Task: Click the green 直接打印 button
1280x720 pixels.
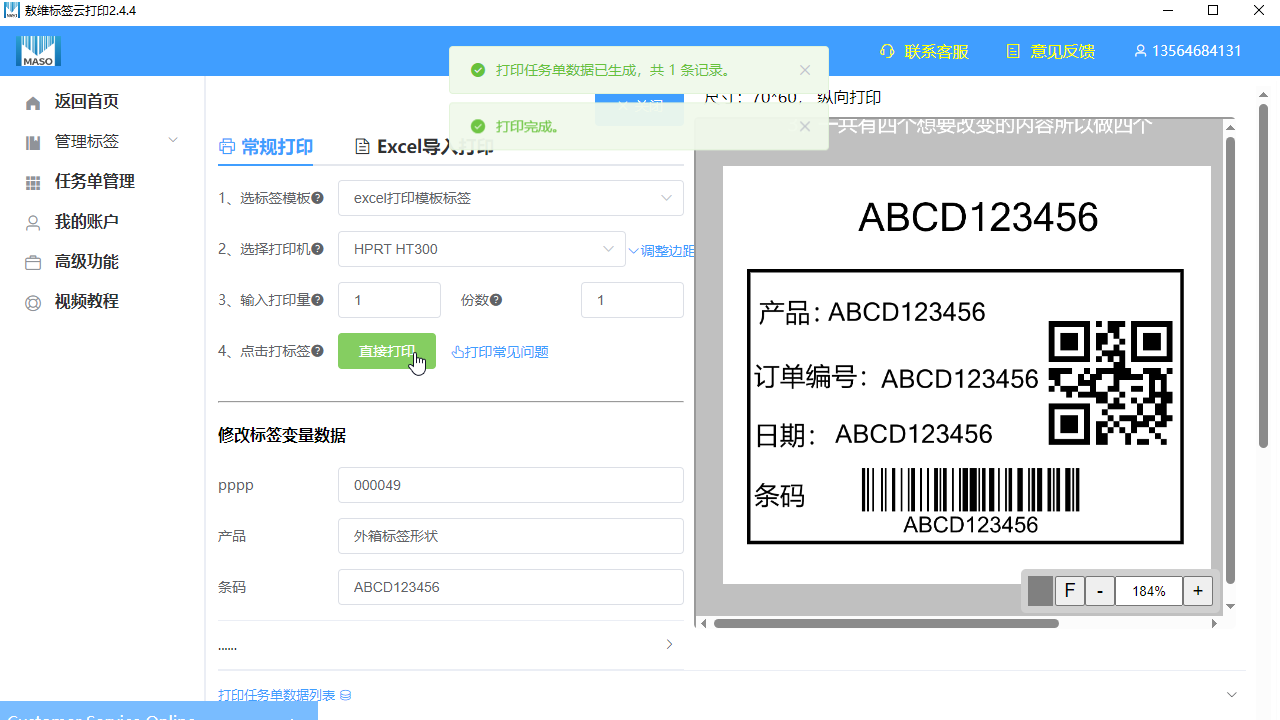Action: pos(386,351)
